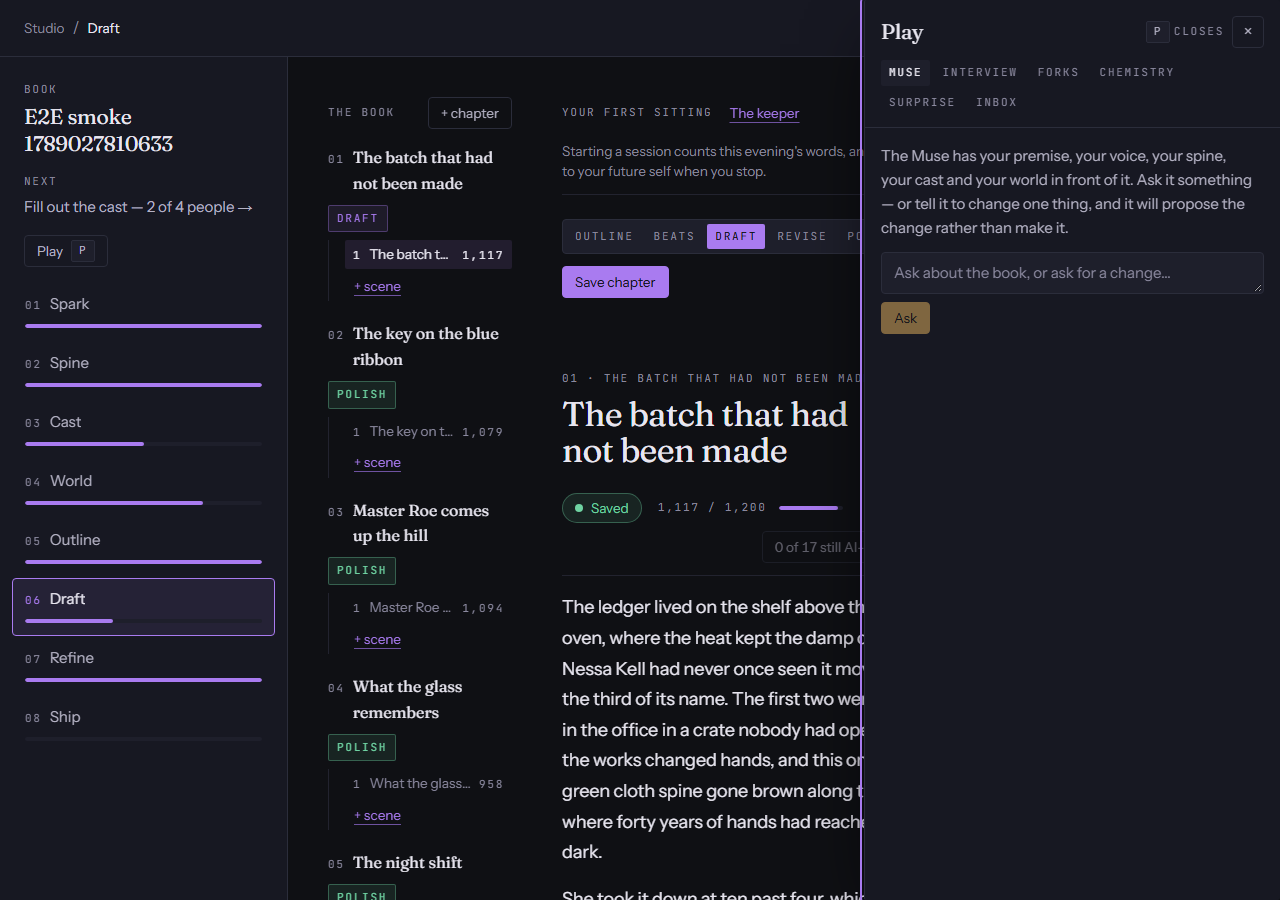Open chapter 'Master Roe comes up the hill'
The height and width of the screenshot is (900, 1280).
421,523
